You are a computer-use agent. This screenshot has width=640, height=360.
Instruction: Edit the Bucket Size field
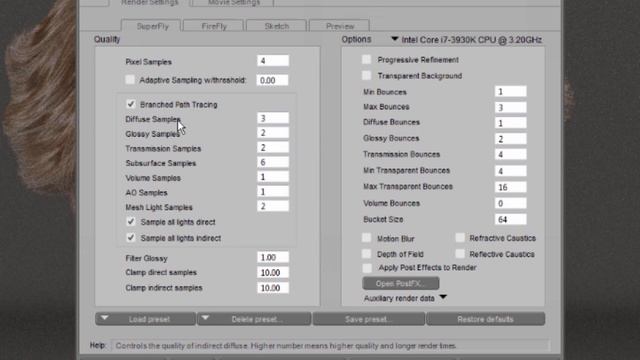[511, 219]
